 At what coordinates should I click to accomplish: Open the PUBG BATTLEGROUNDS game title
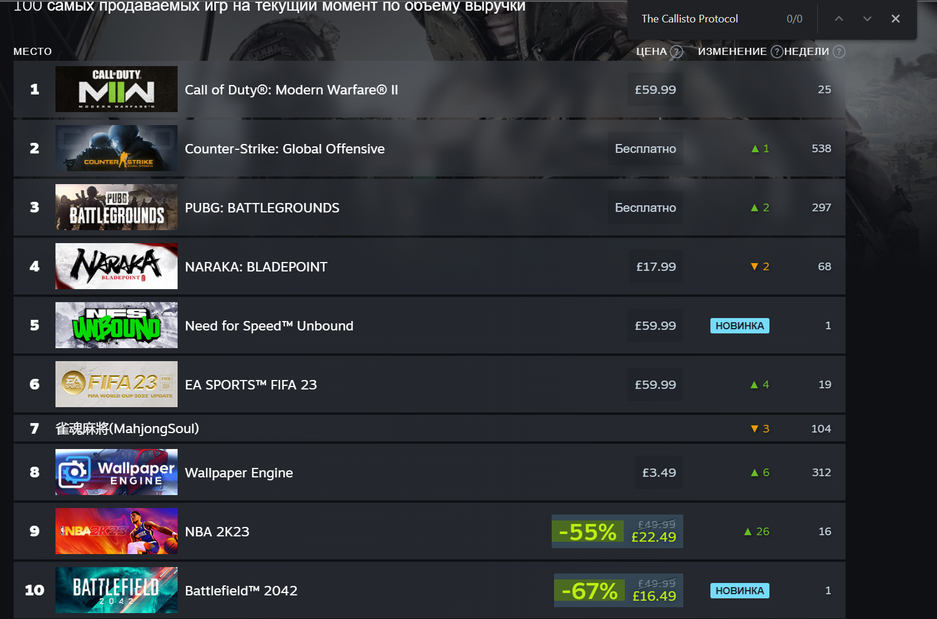point(262,207)
